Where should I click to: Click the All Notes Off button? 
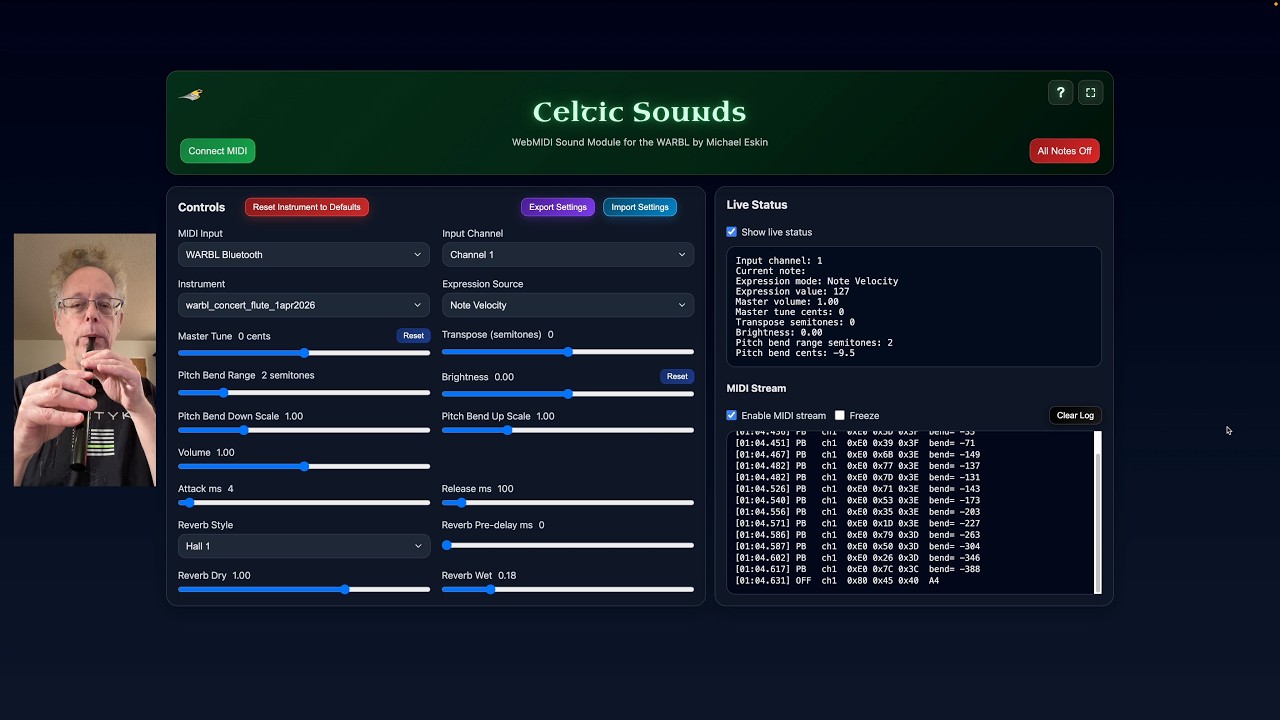pyautogui.click(x=1064, y=151)
